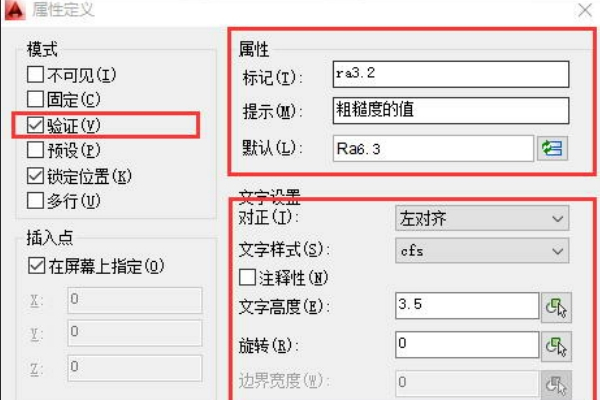This screenshot has width=600, height=400.
Task: Click the 提示 (Prompt) input field
Action: tap(450, 110)
